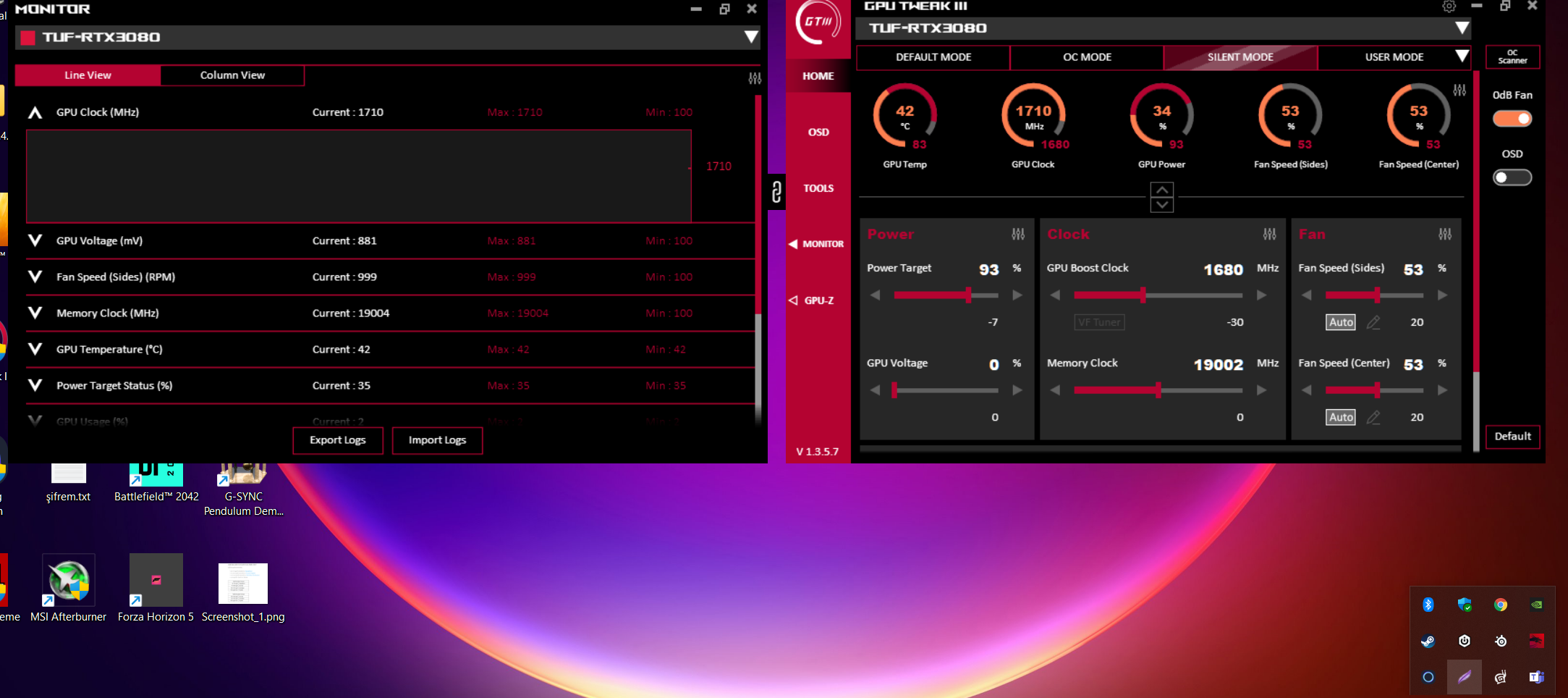Toggle Auto for Fan Speed (Center)

point(1341,417)
